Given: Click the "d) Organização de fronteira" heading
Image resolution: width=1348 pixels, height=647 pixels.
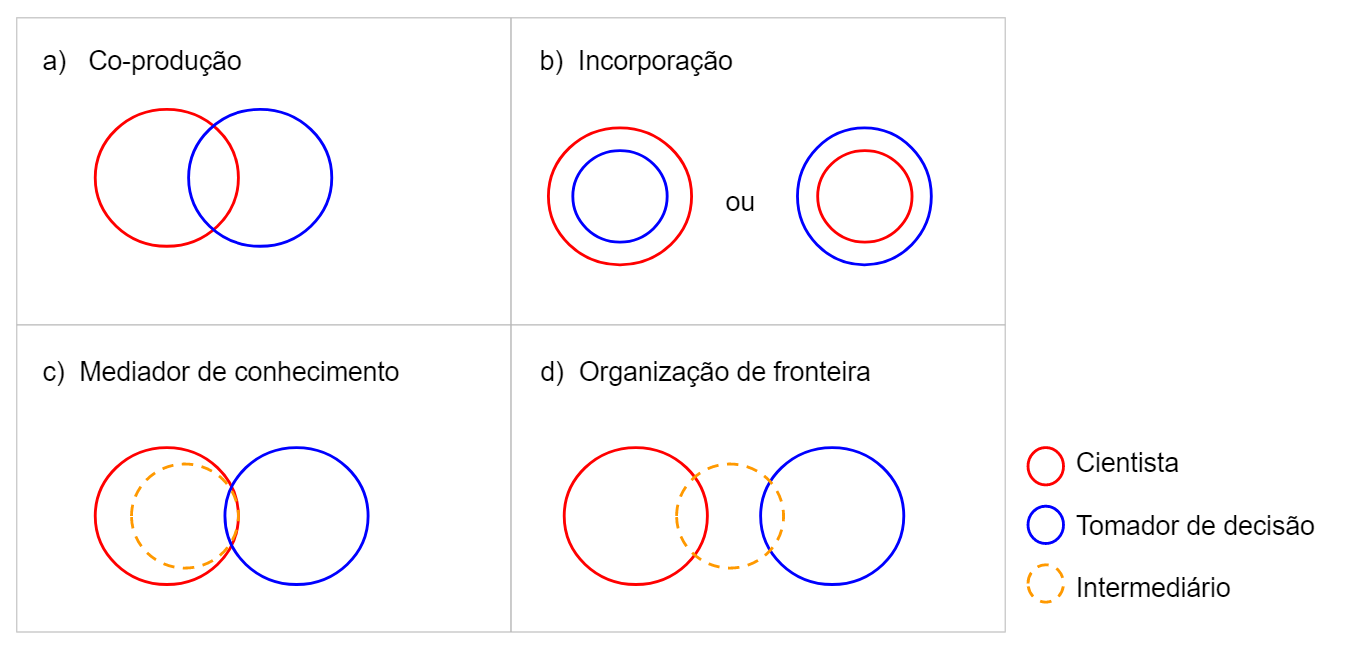Looking at the screenshot, I should click(705, 372).
